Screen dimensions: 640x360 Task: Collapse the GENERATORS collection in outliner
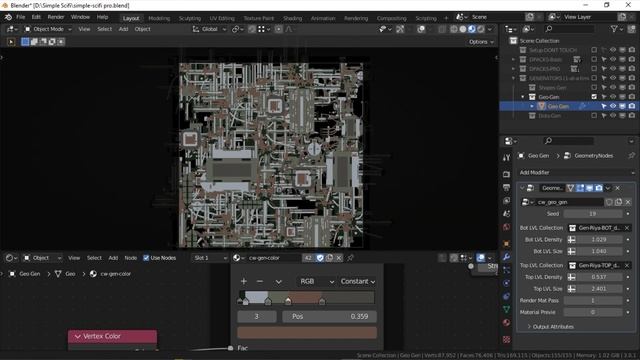pos(514,78)
